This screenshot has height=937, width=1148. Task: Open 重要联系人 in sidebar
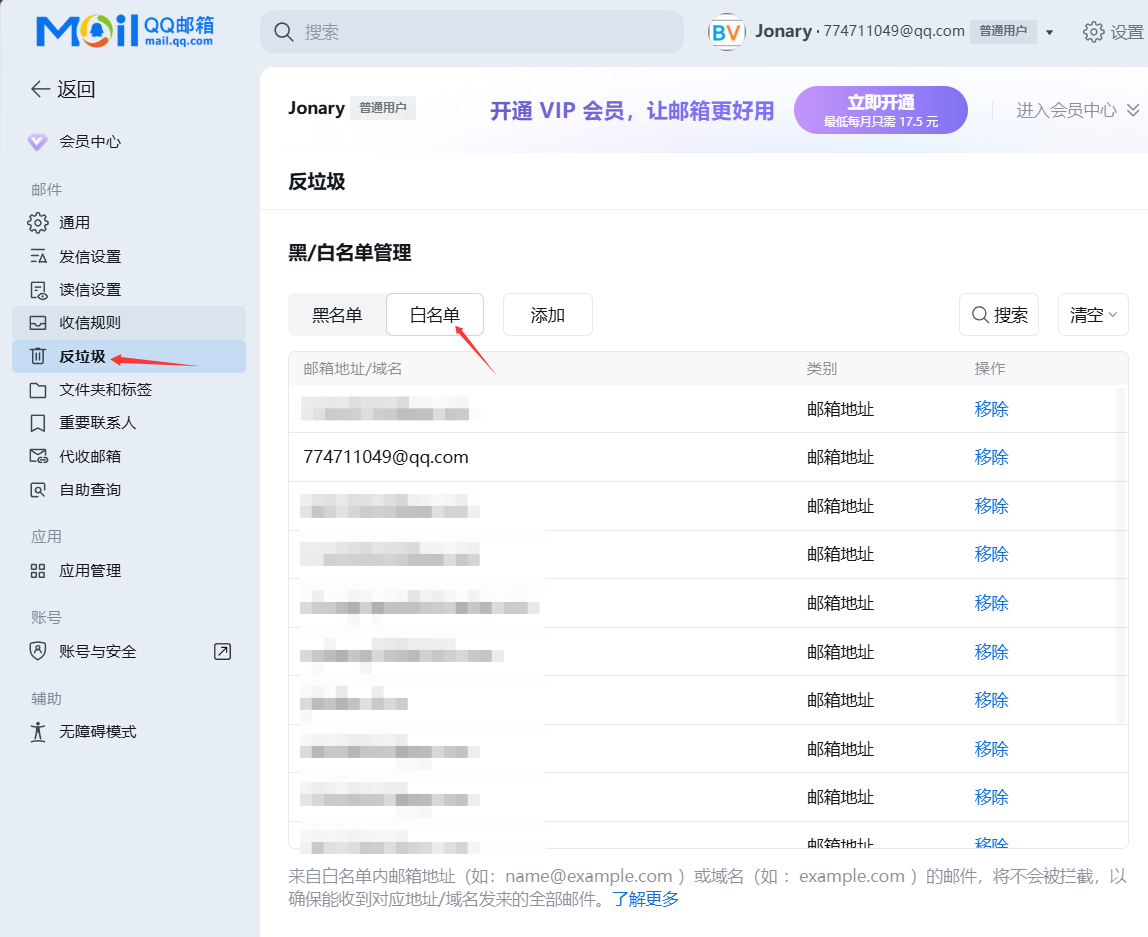tap(129, 423)
